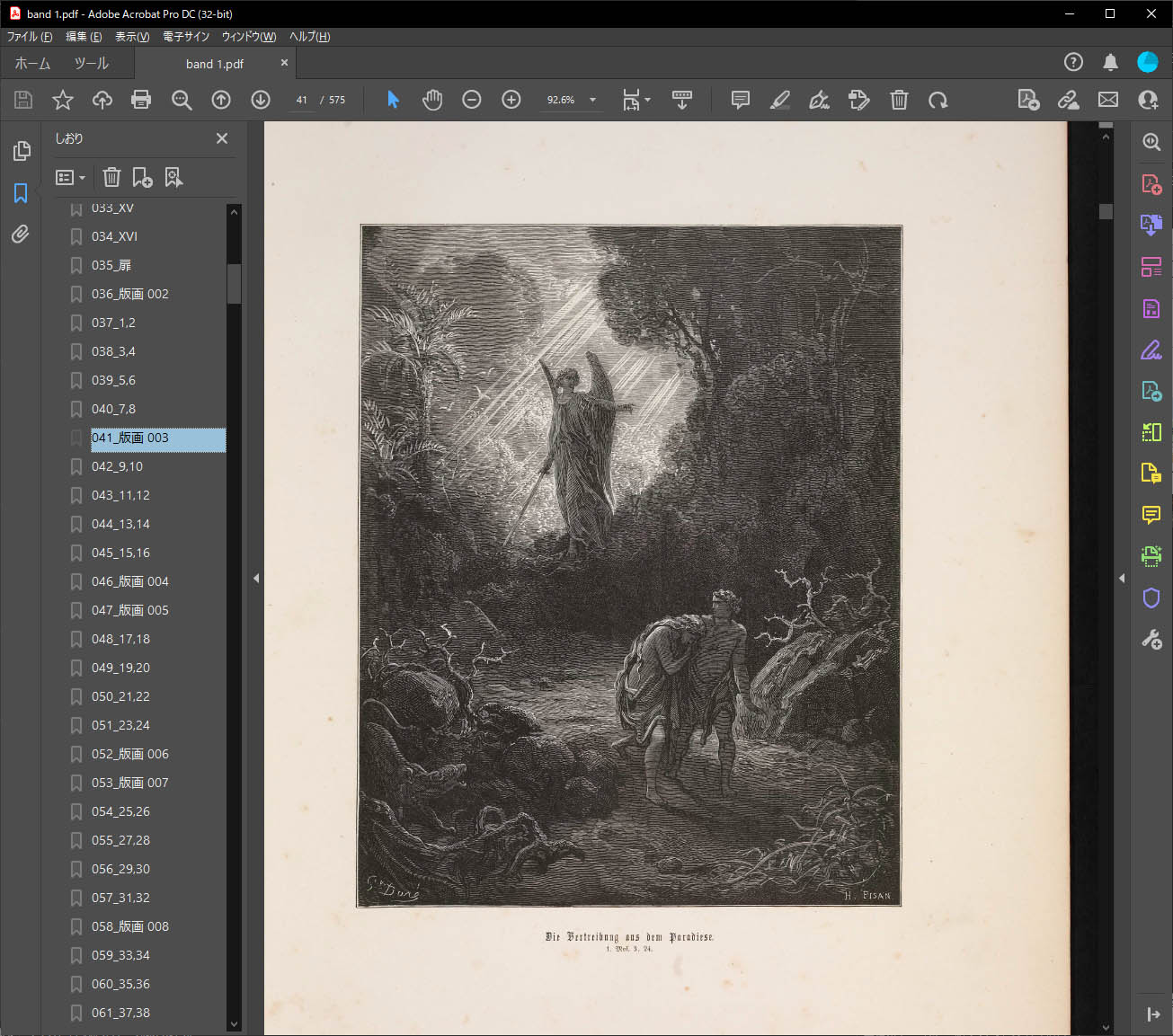Click the bookmarks panel scrollbar thumb
The image size is (1173, 1036).
pyautogui.click(x=234, y=284)
